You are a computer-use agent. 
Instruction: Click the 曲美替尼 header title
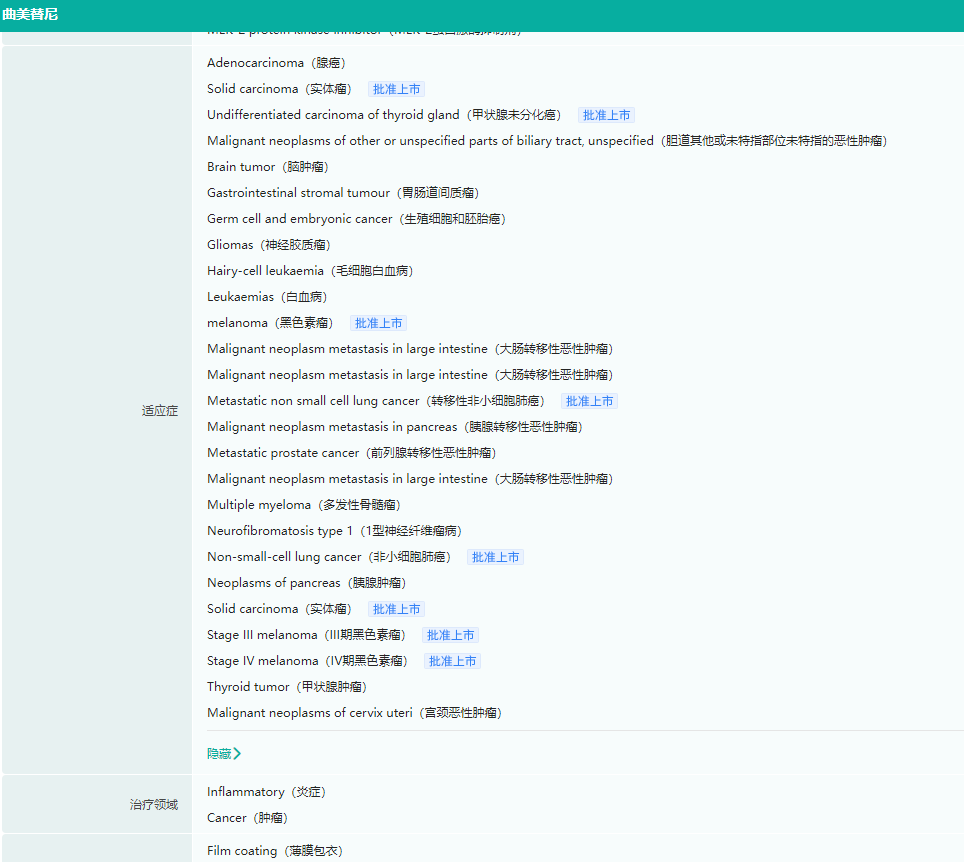30,14
